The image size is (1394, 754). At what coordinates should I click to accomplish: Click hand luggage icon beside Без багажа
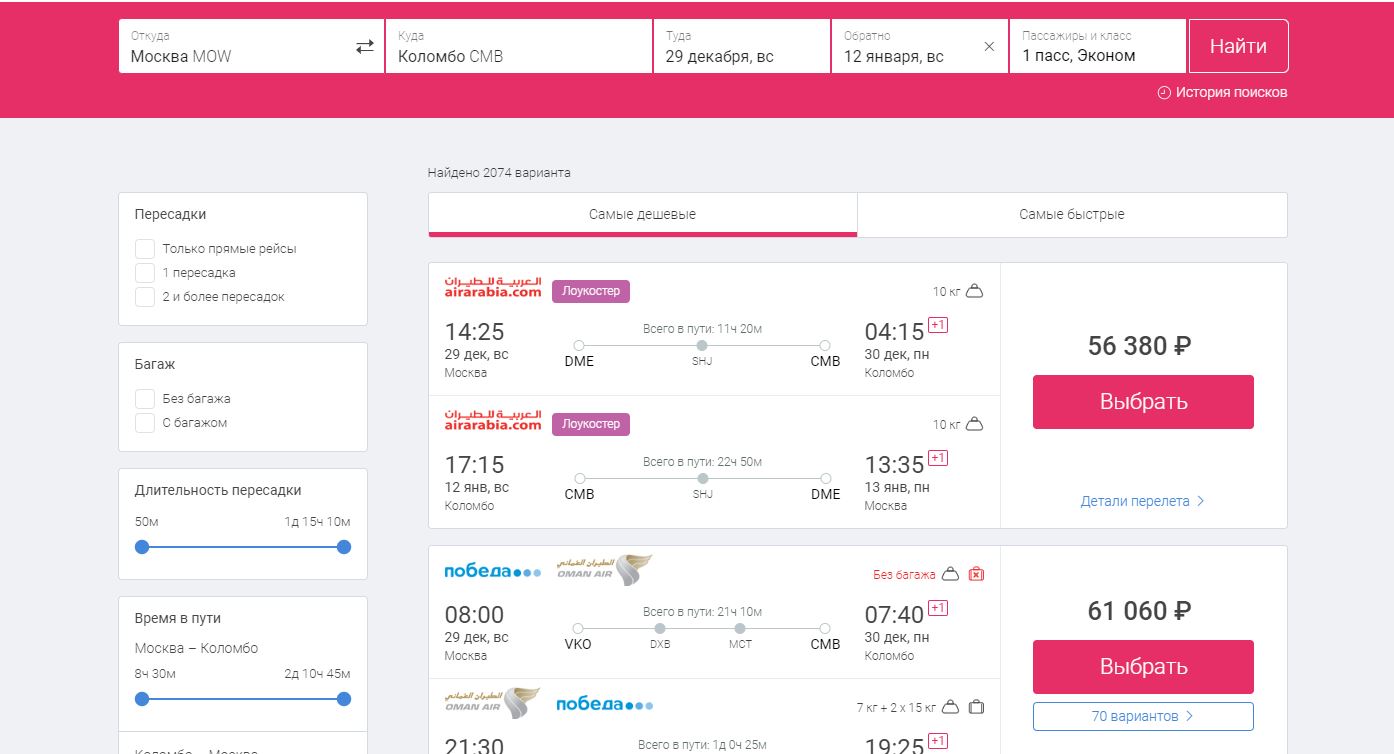point(951,574)
